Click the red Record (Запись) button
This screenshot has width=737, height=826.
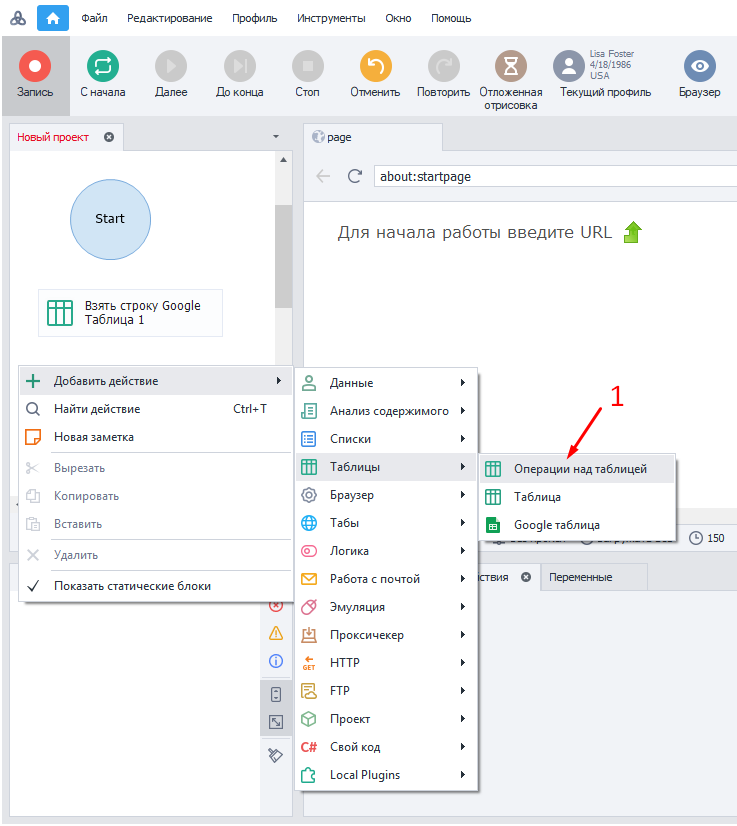(x=35, y=67)
